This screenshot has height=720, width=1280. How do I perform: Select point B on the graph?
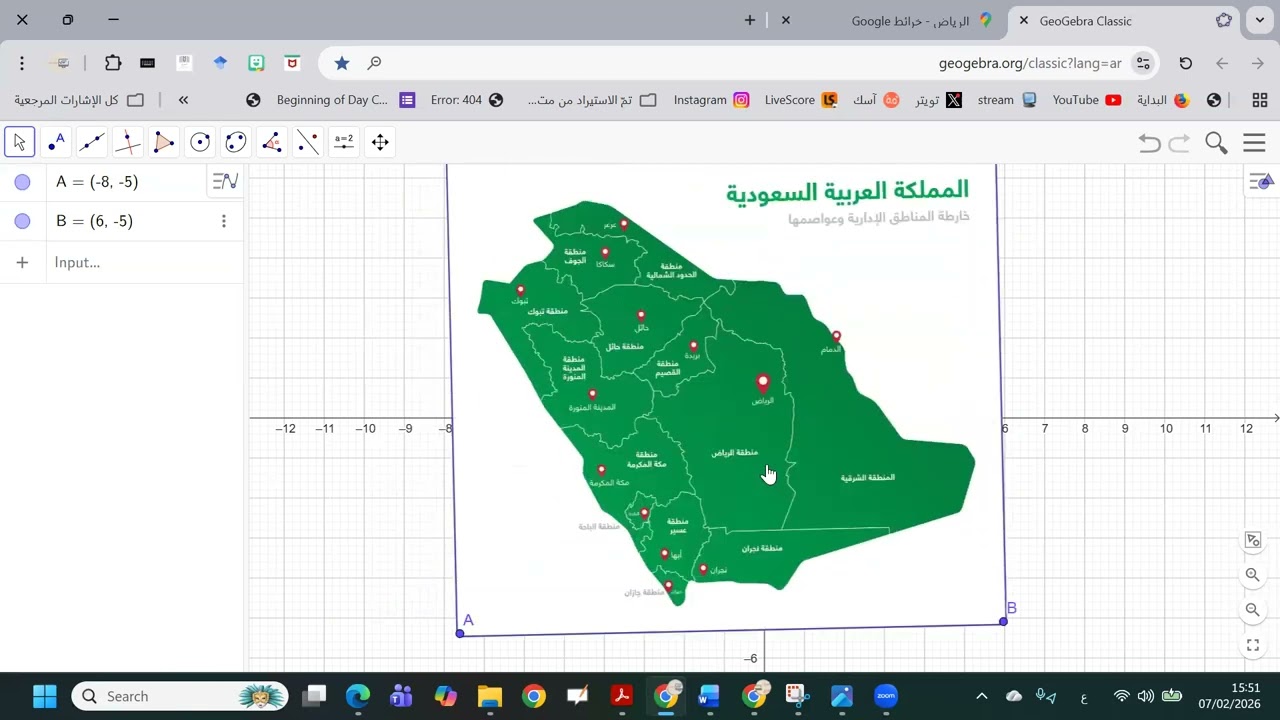click(x=1003, y=622)
